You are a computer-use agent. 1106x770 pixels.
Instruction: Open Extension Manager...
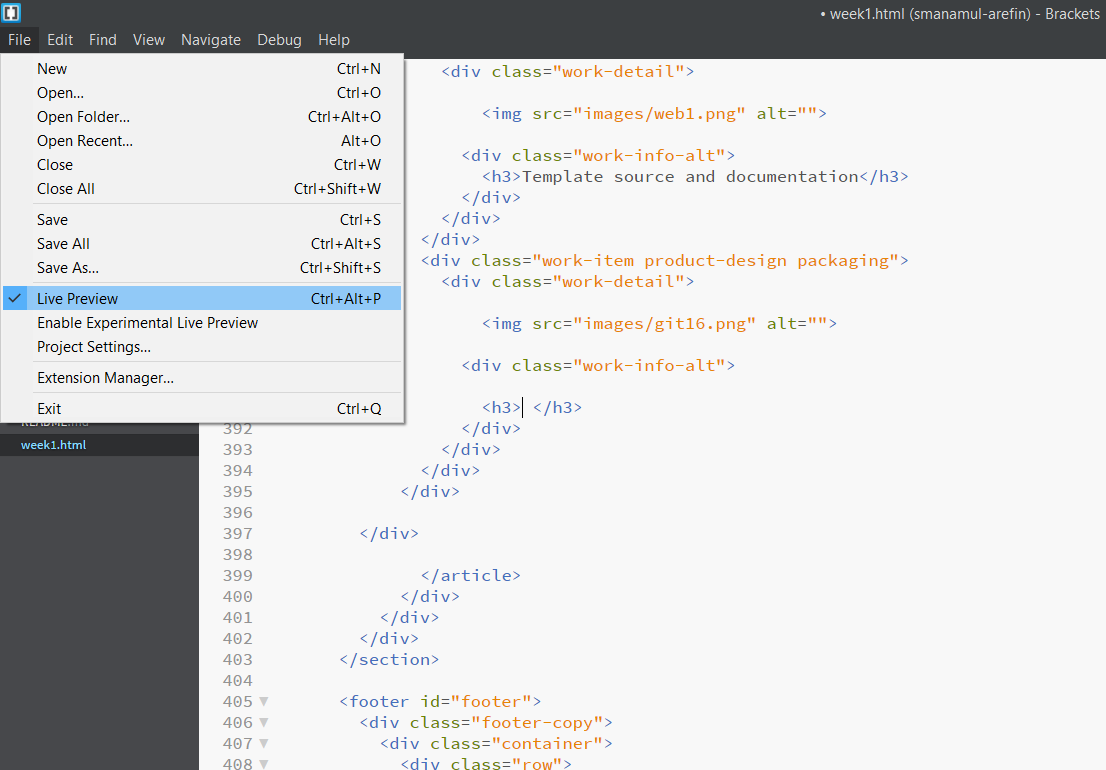105,378
